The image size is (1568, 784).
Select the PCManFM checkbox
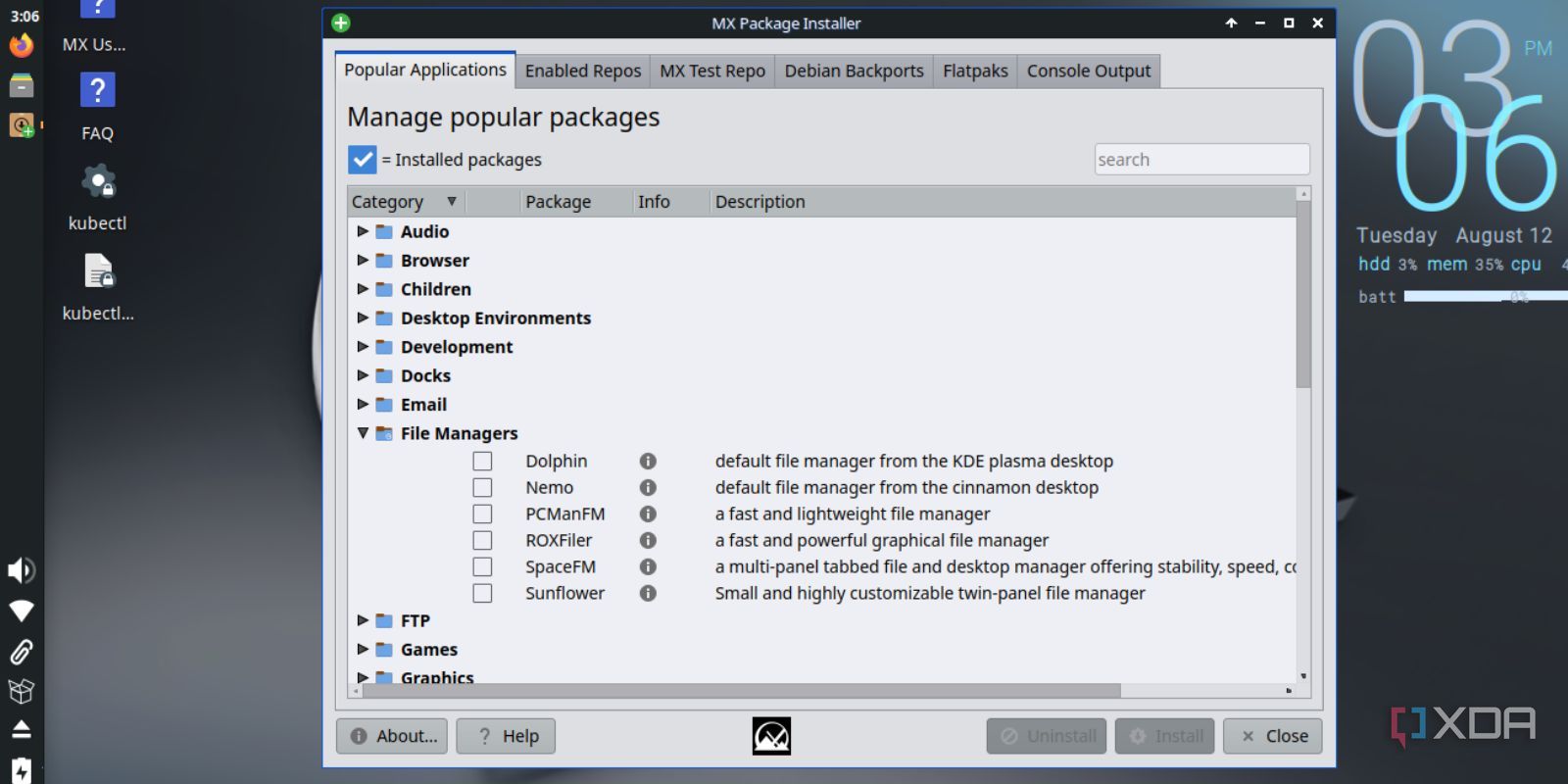coord(482,514)
